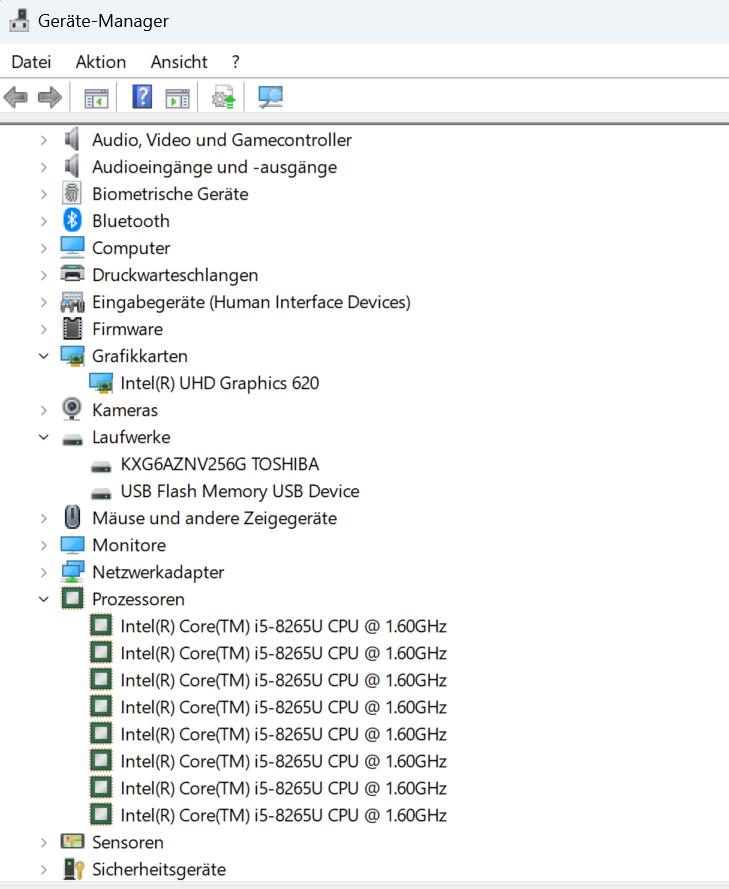This screenshot has height=889, width=729.
Task: Select the Computer label
Action: tap(131, 248)
